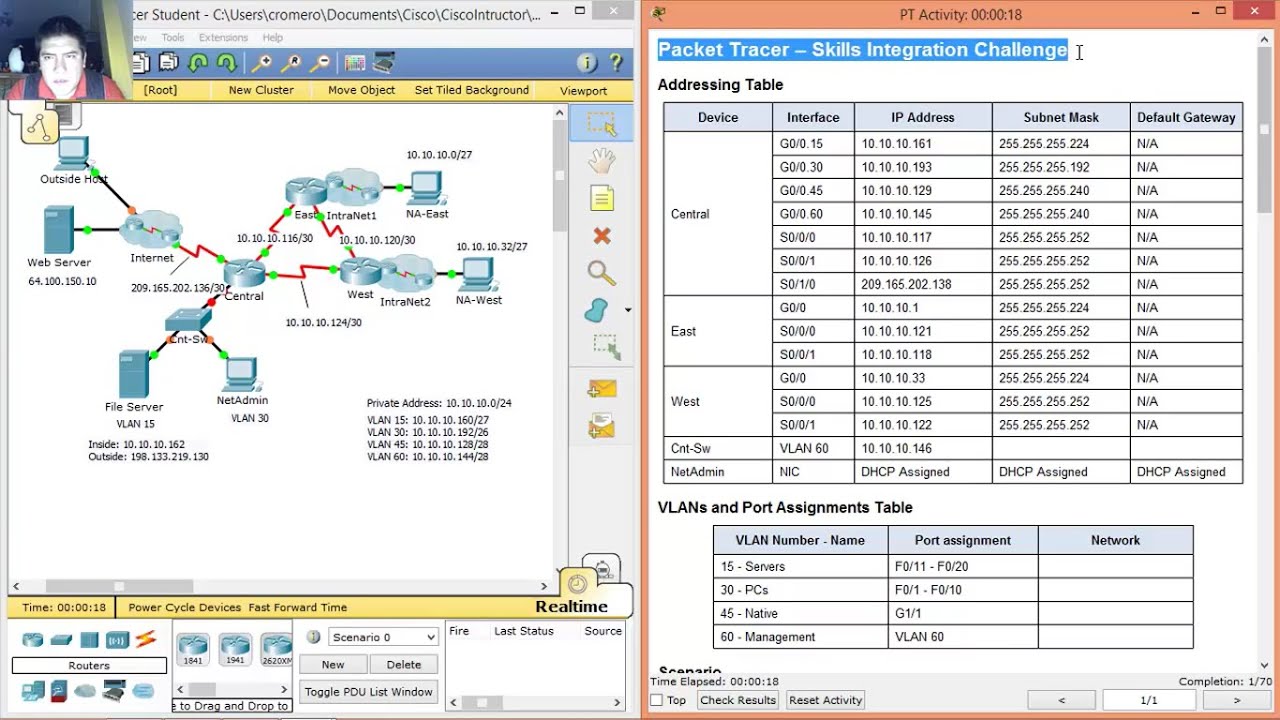The height and width of the screenshot is (720, 1280).
Task: Click the Check Results button
Action: (738, 700)
